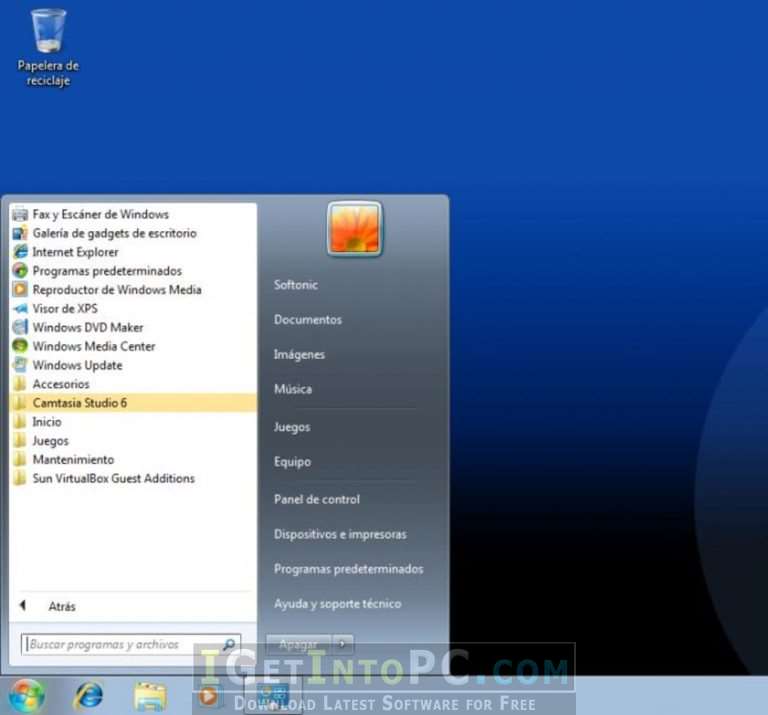Screen dimensions: 768x715
Task: Click the Reproductor de Windows Media icon
Action: (x=20, y=290)
